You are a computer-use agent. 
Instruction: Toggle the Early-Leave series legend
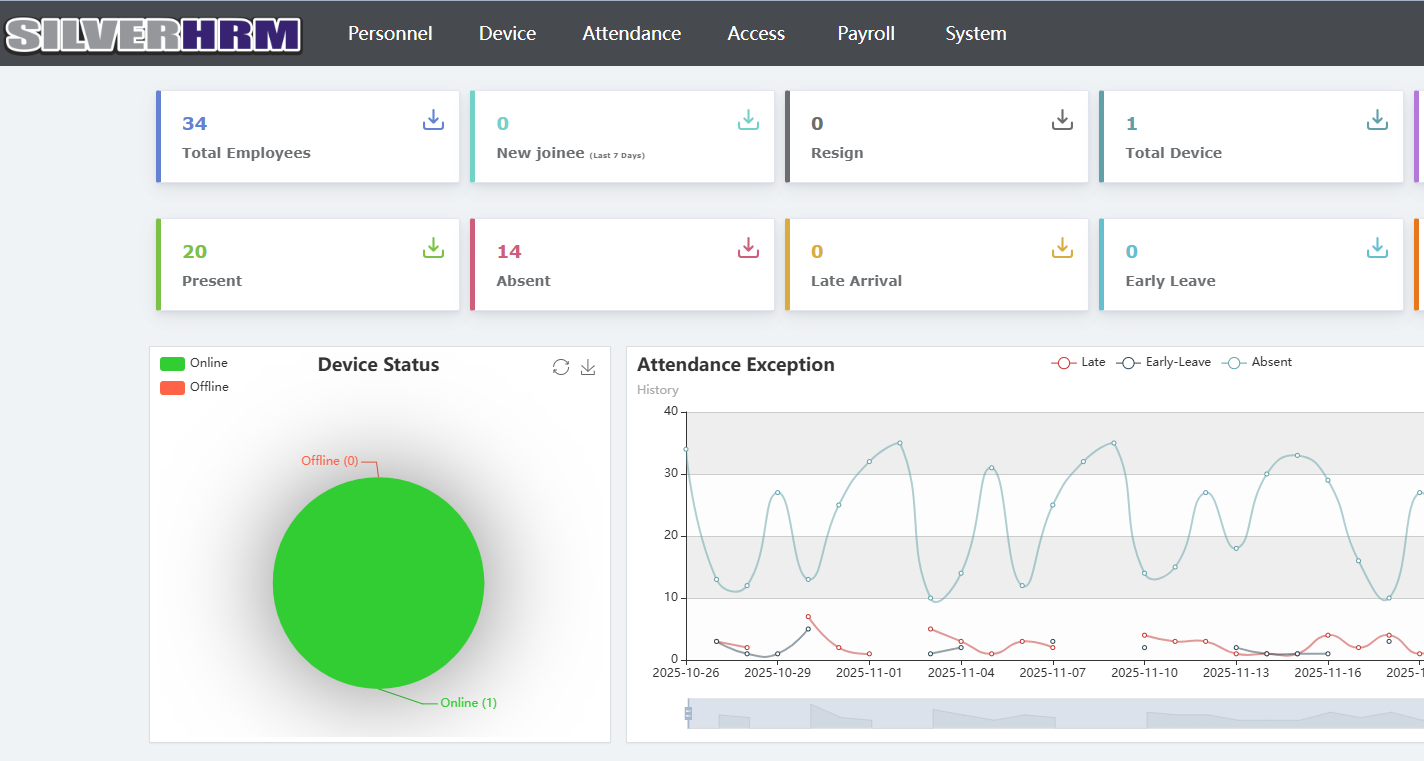click(x=1164, y=362)
